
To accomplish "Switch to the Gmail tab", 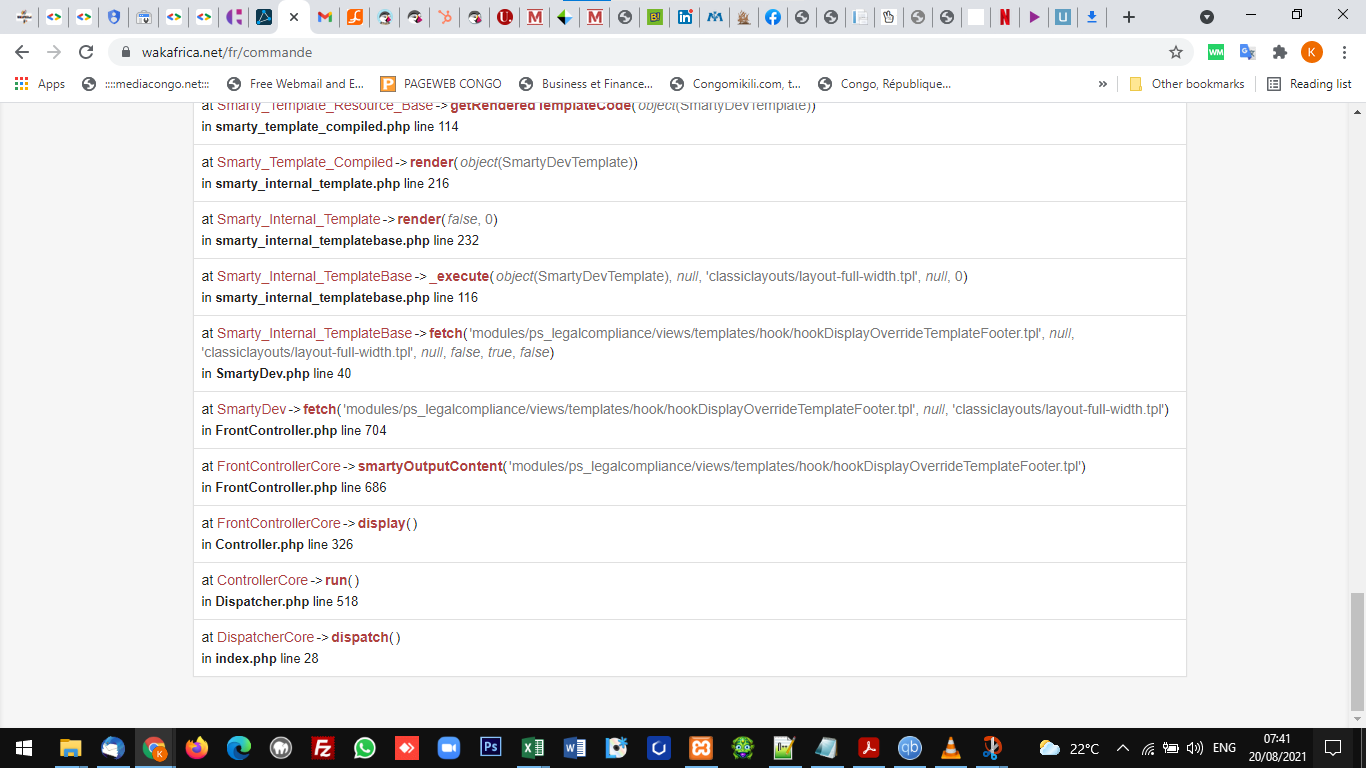I will (324, 17).
